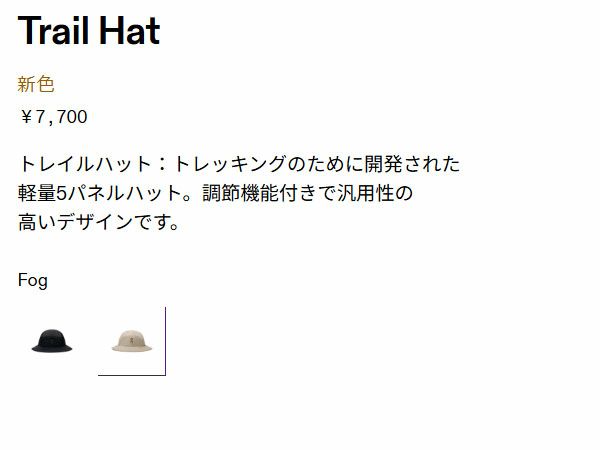Click the brim of the black hat

tap(52, 348)
